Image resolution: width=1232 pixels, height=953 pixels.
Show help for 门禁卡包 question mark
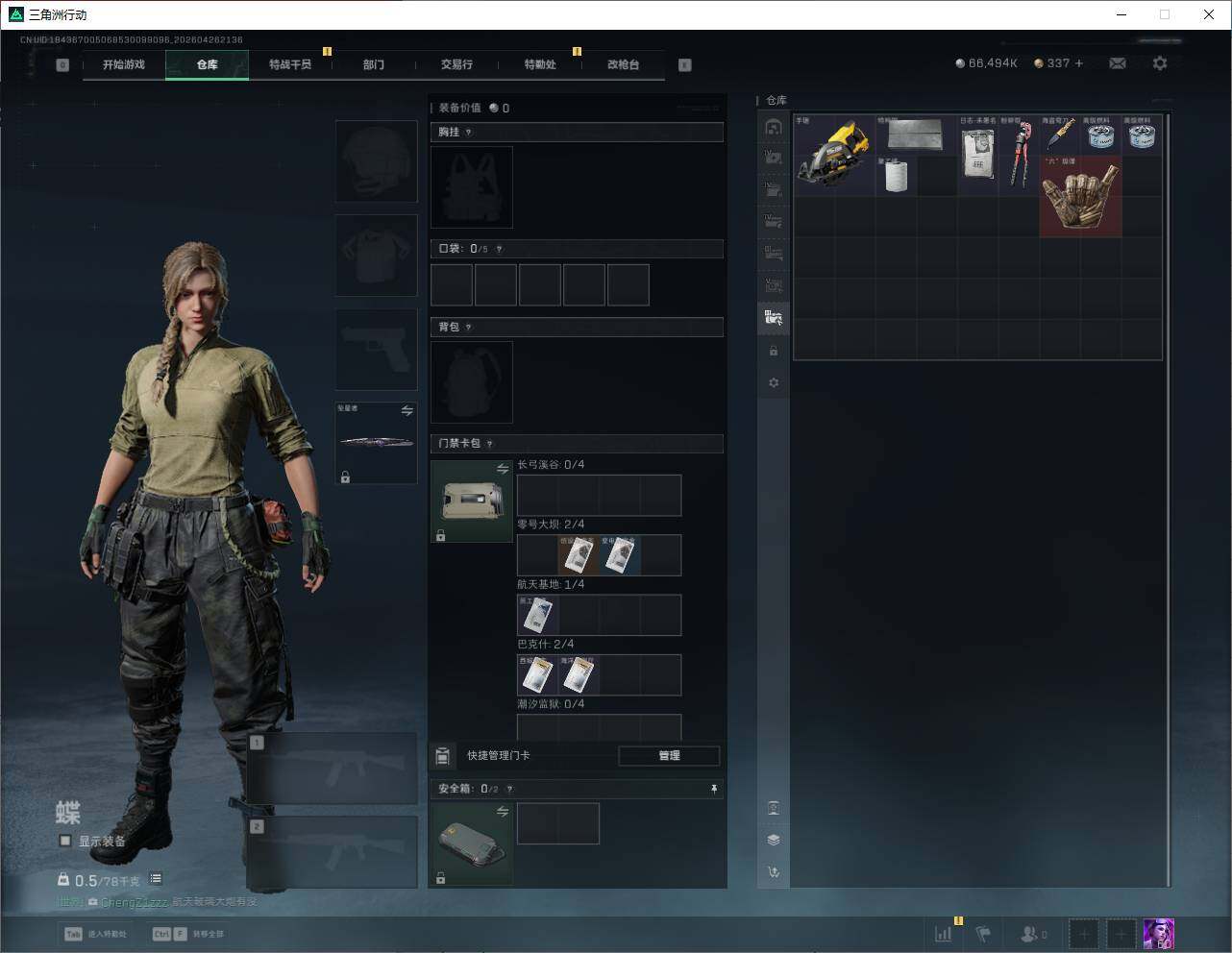click(490, 444)
